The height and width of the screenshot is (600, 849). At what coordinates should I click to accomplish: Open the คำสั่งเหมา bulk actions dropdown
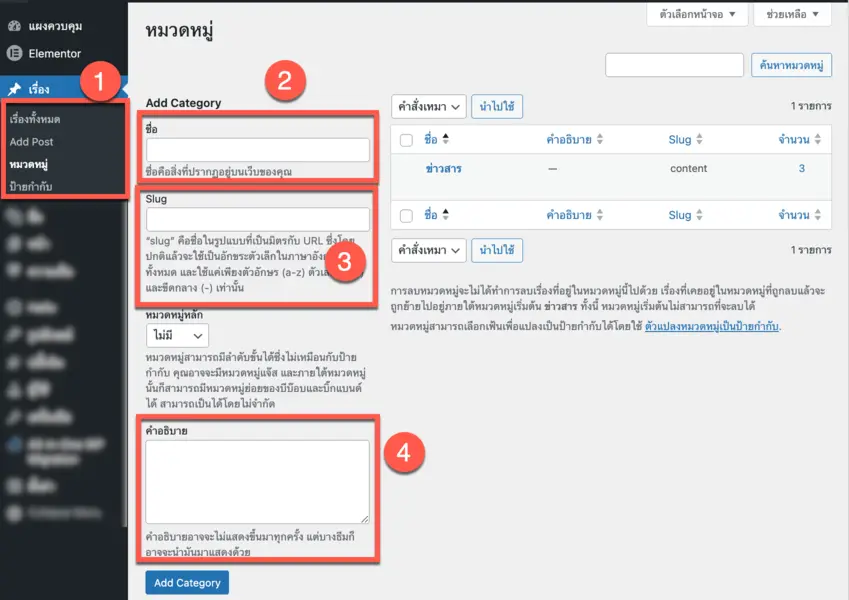coord(428,107)
